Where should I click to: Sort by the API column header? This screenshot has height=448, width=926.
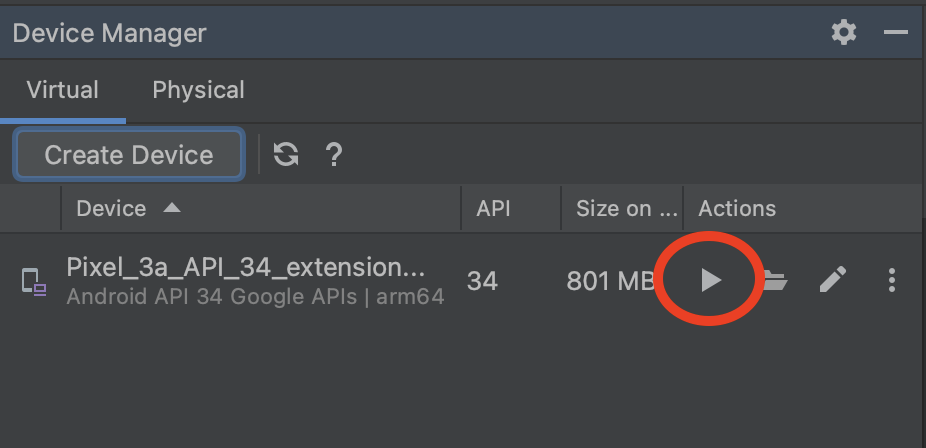click(x=493, y=208)
